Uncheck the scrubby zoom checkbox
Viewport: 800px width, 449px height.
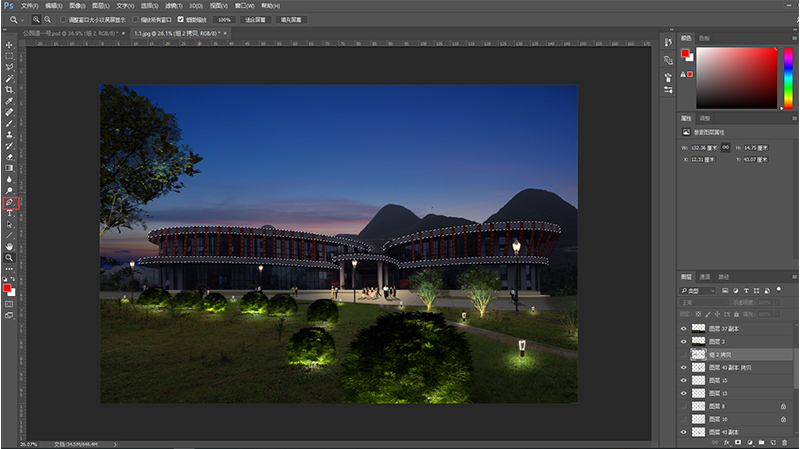pyautogui.click(x=180, y=19)
